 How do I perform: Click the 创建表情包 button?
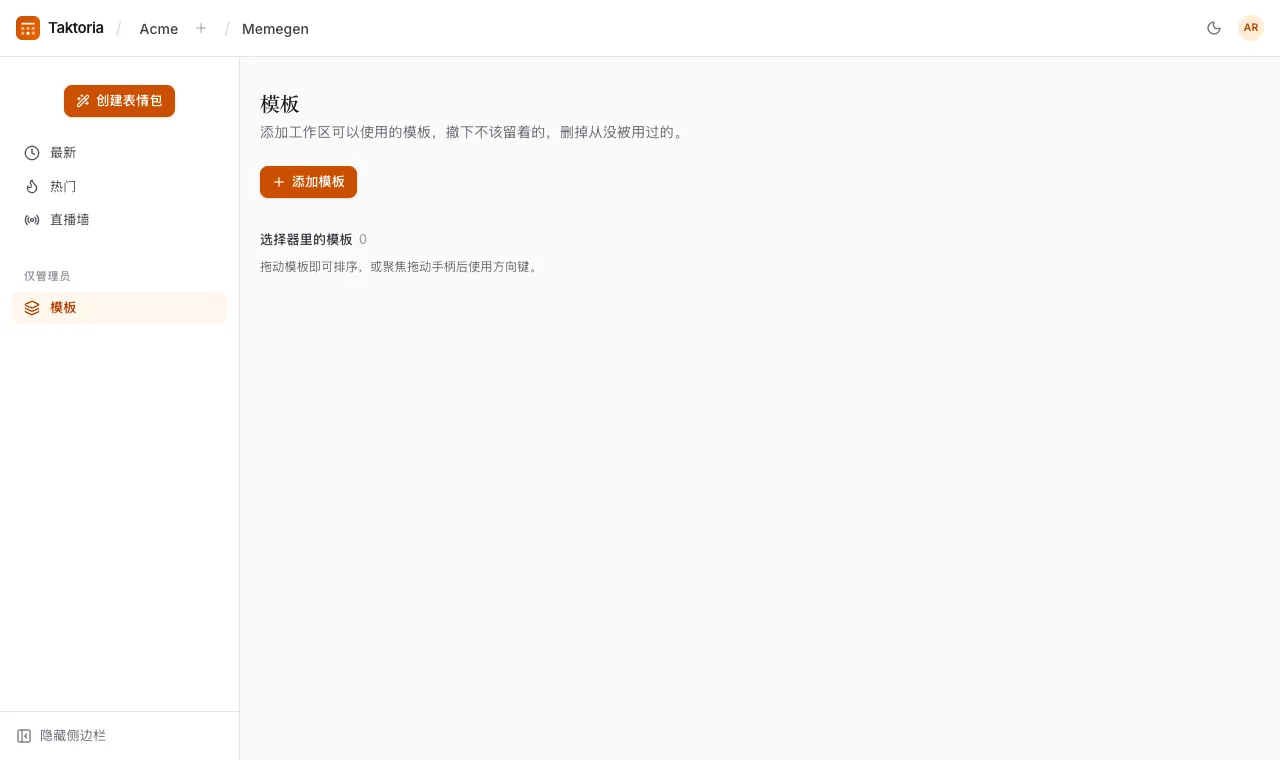tap(119, 101)
